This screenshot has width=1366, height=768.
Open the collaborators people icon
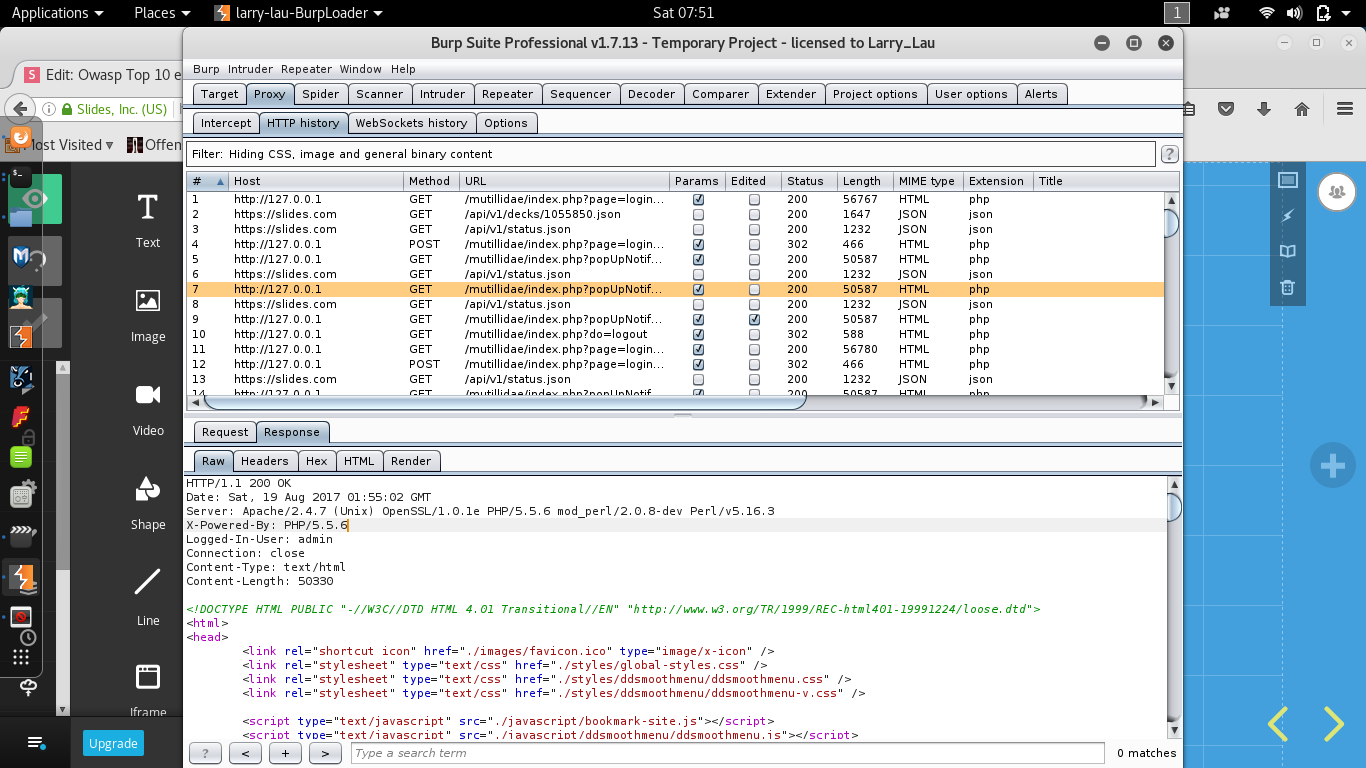pos(1337,191)
